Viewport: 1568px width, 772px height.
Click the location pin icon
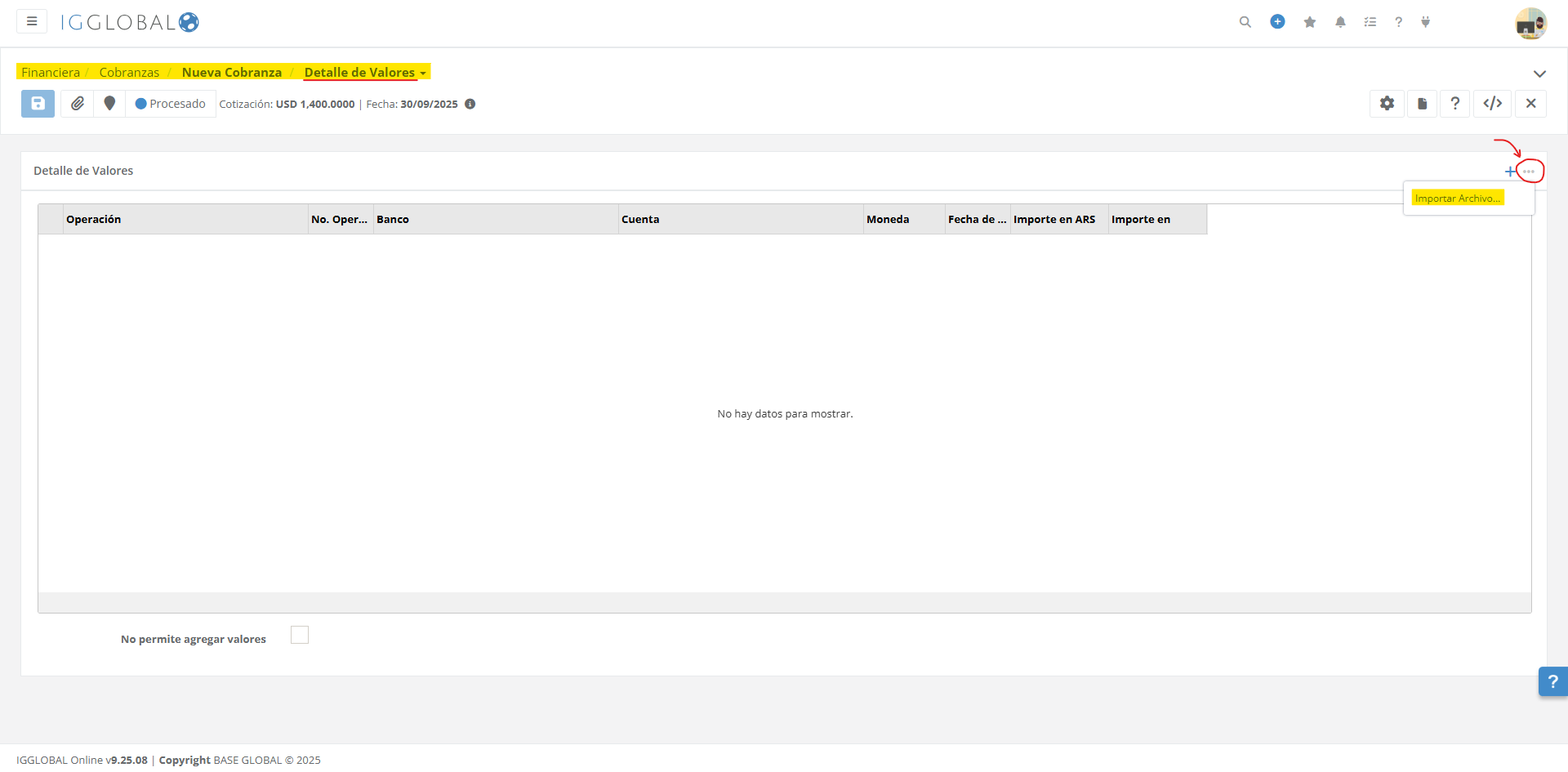coord(109,104)
